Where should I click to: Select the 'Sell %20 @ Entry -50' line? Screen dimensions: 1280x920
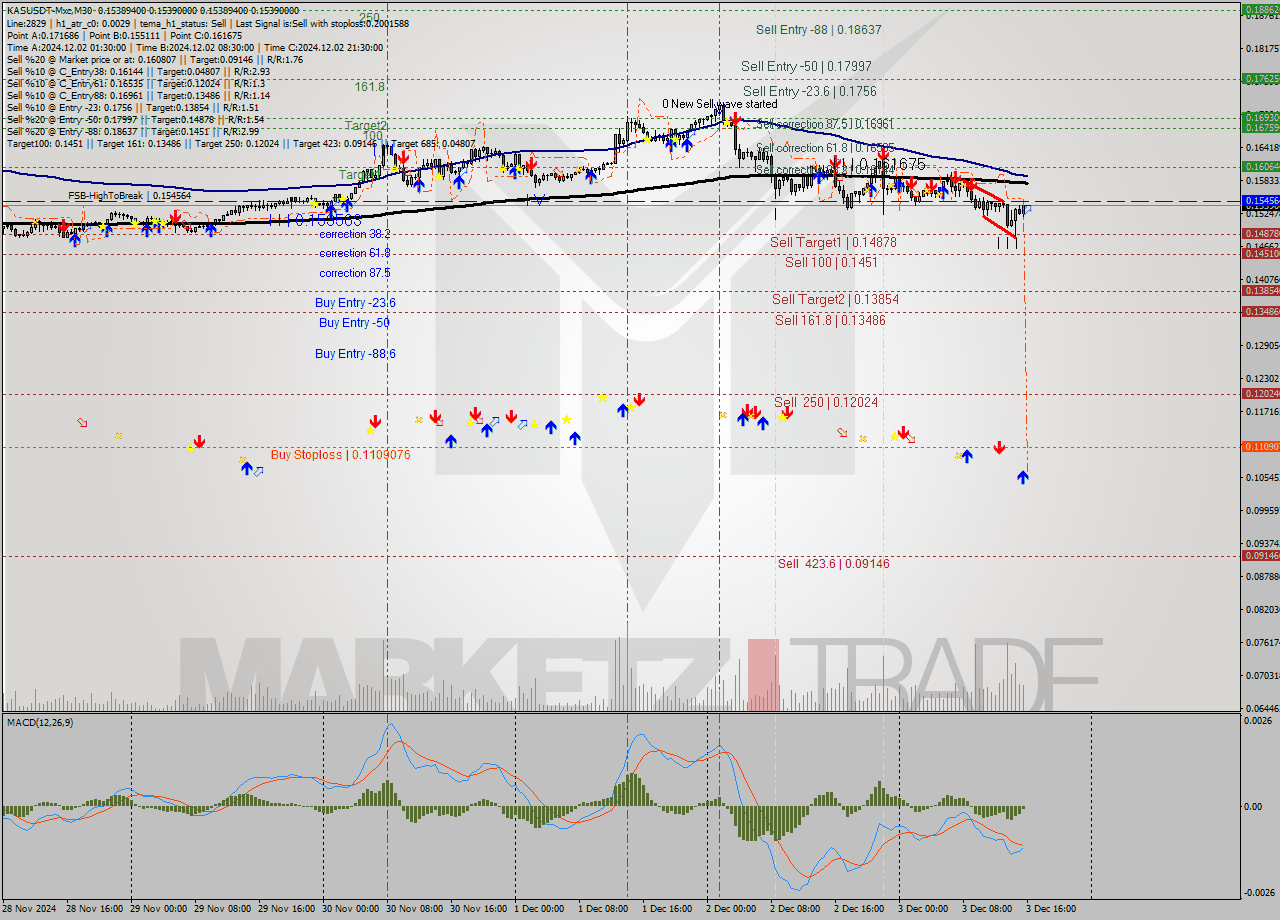pyautogui.click(x=135, y=119)
